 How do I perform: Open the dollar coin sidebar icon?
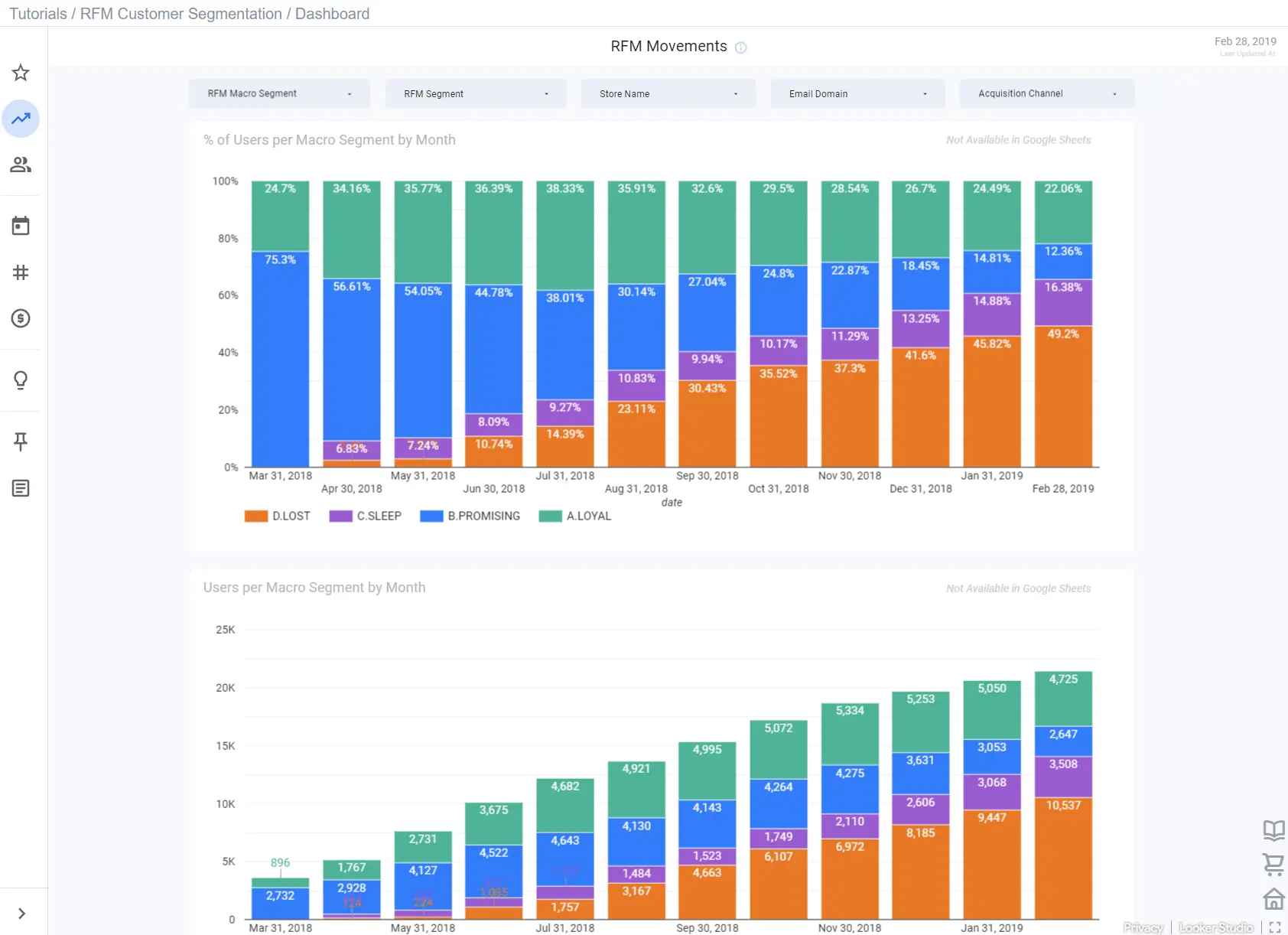[x=21, y=318]
